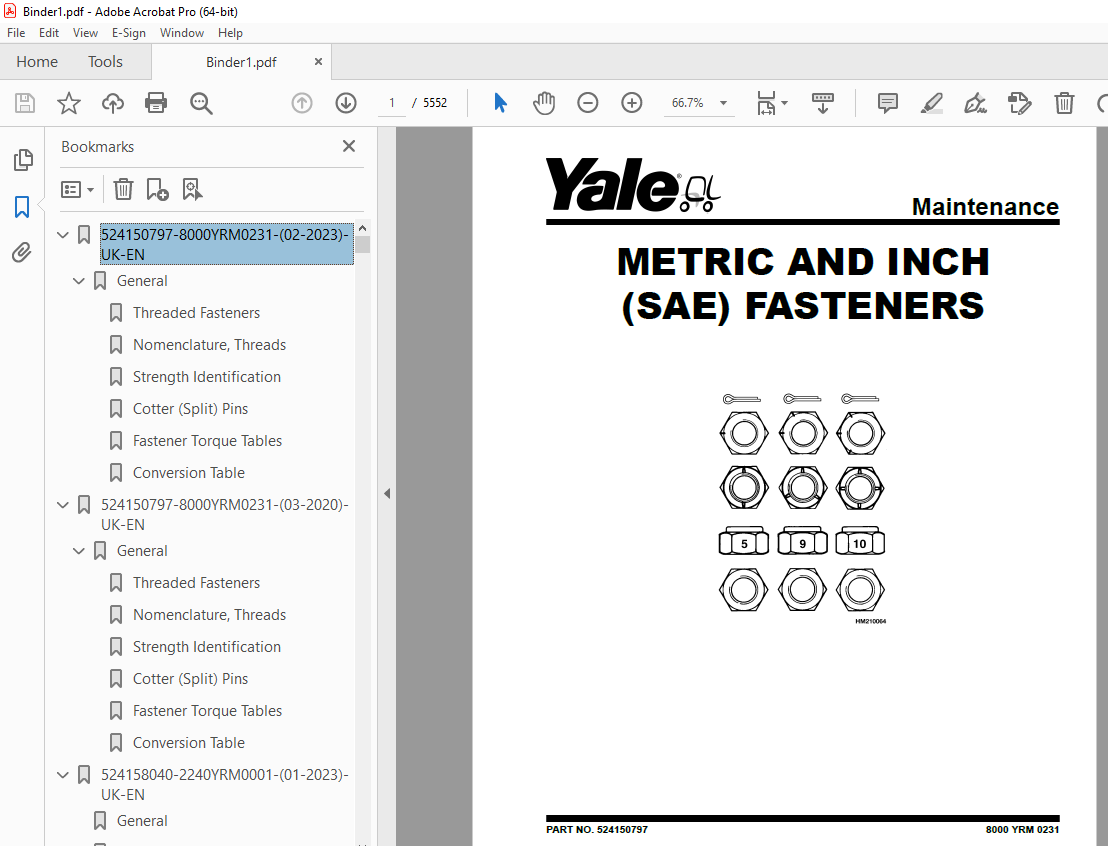Select the arrow Selection tool
This screenshot has width=1108, height=846.
(x=500, y=103)
